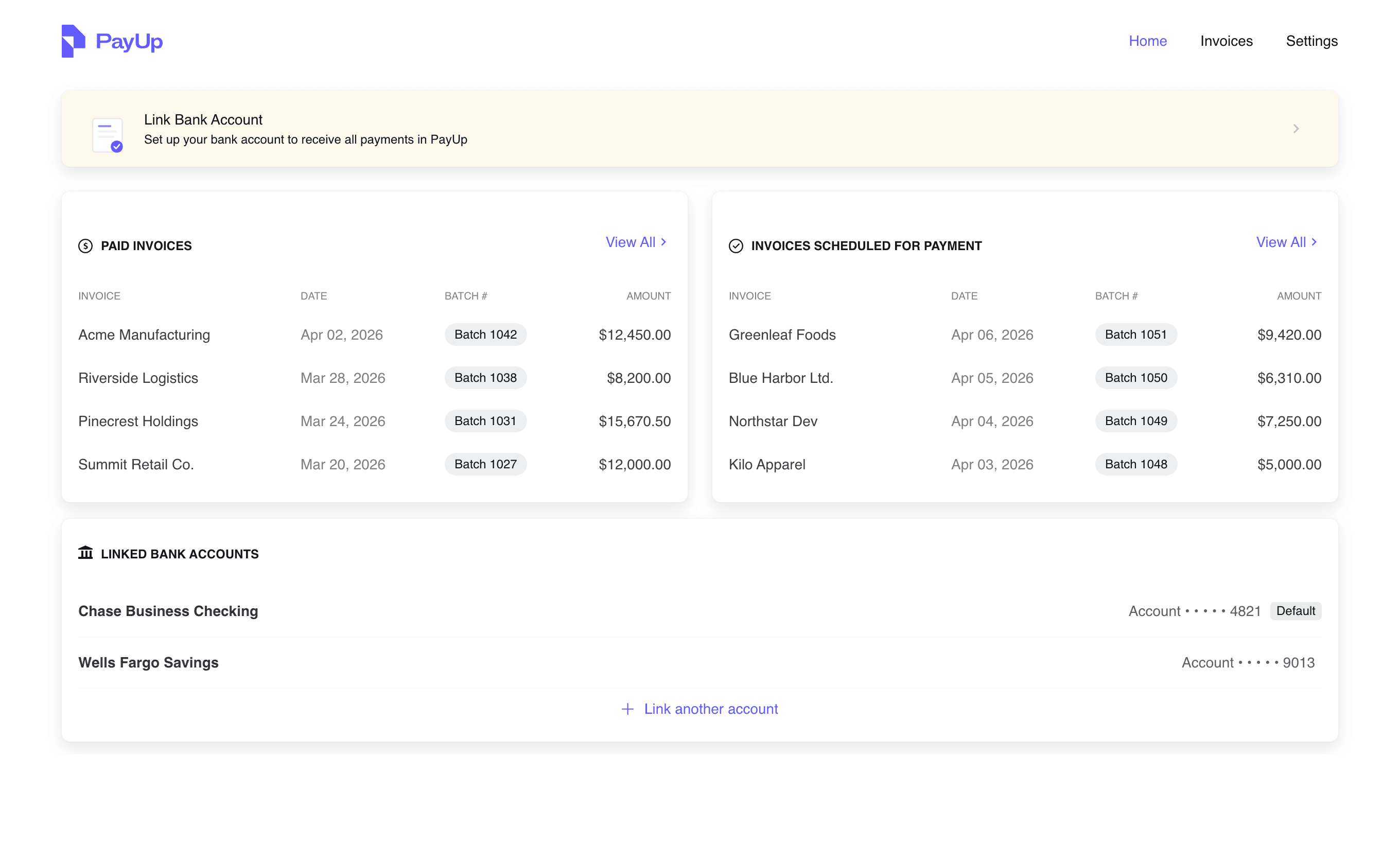Image resolution: width=1400 pixels, height=844 pixels.
Task: Select the Batch 1042 tag for Acme Manufacturing
Action: (x=485, y=335)
